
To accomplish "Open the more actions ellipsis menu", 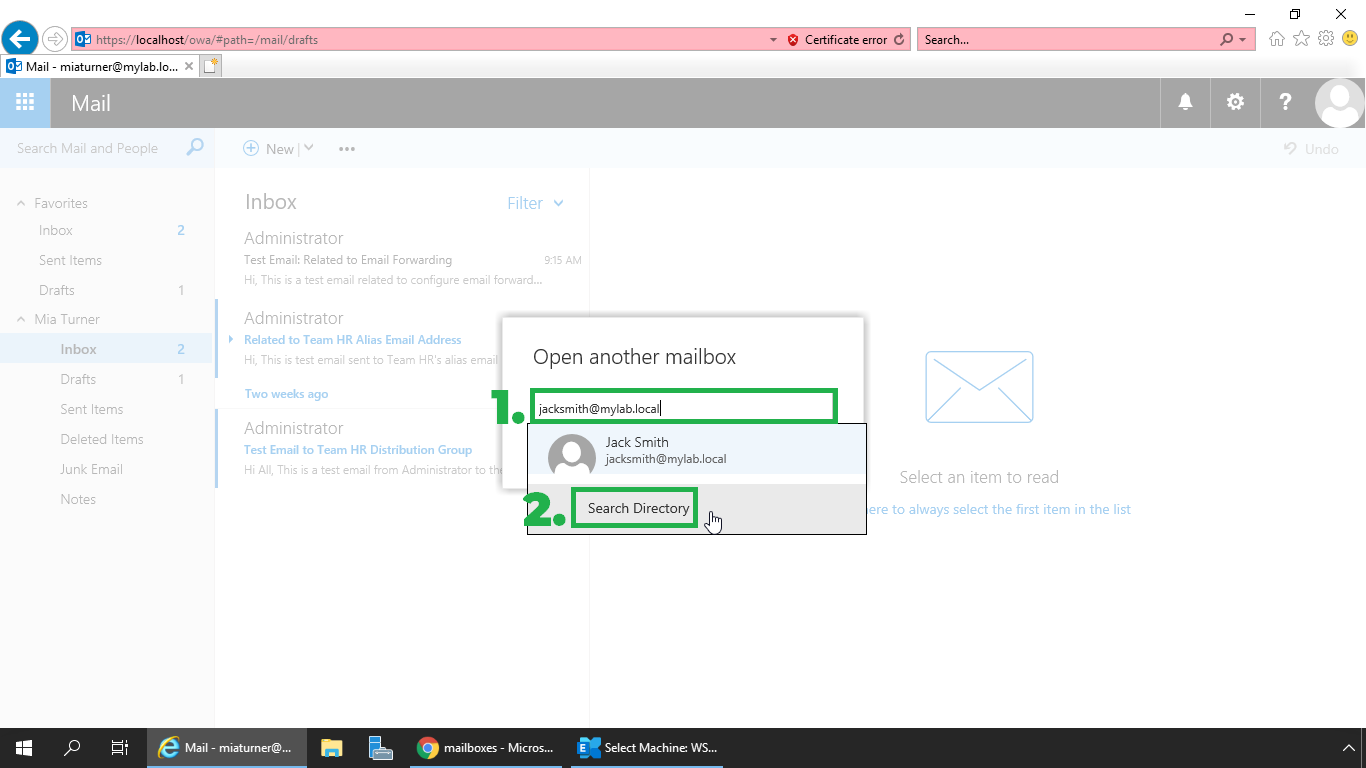I will pos(347,149).
